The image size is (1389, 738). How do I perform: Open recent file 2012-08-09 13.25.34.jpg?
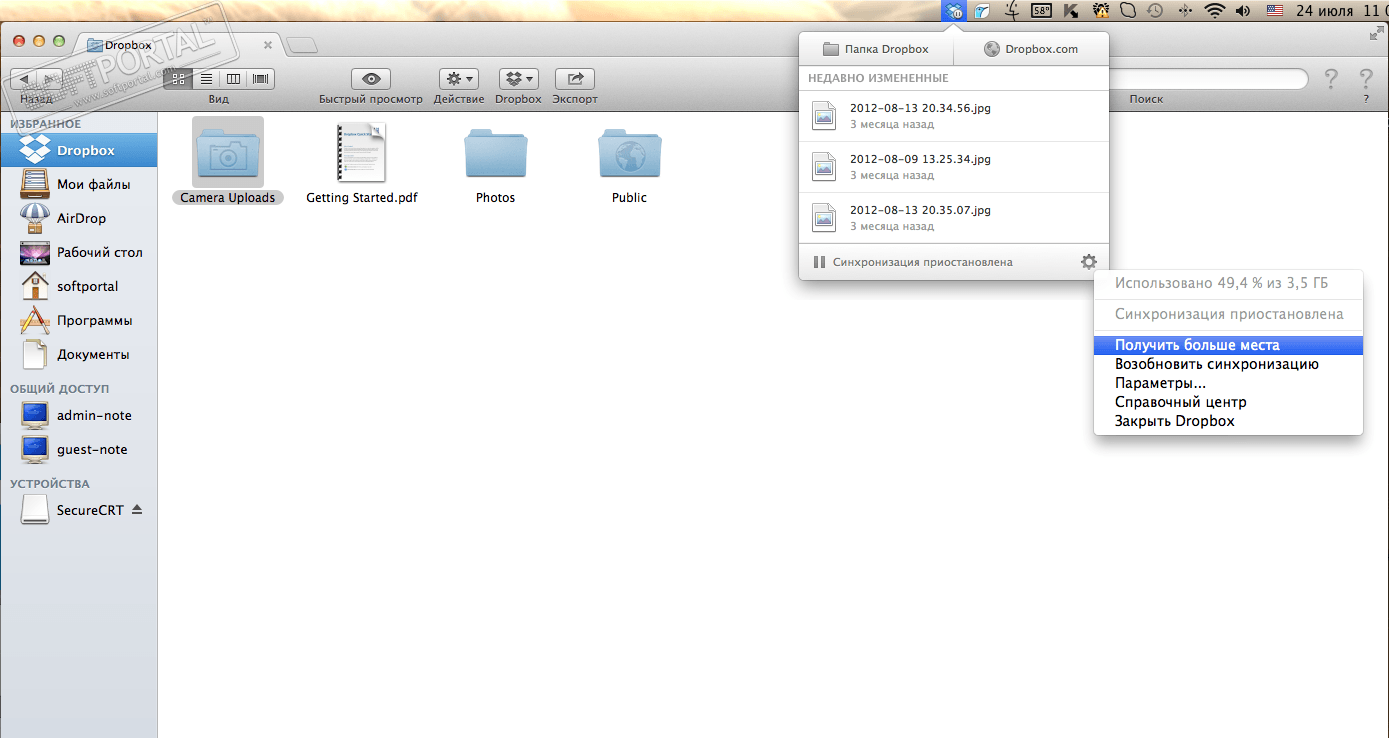[x=954, y=167]
